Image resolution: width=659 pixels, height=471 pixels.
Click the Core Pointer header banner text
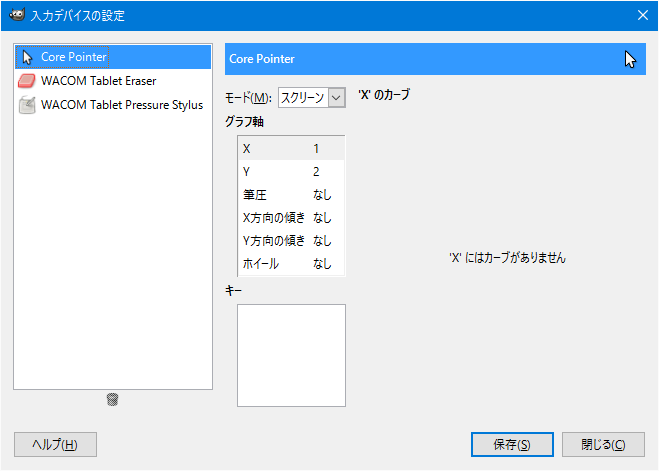click(262, 59)
